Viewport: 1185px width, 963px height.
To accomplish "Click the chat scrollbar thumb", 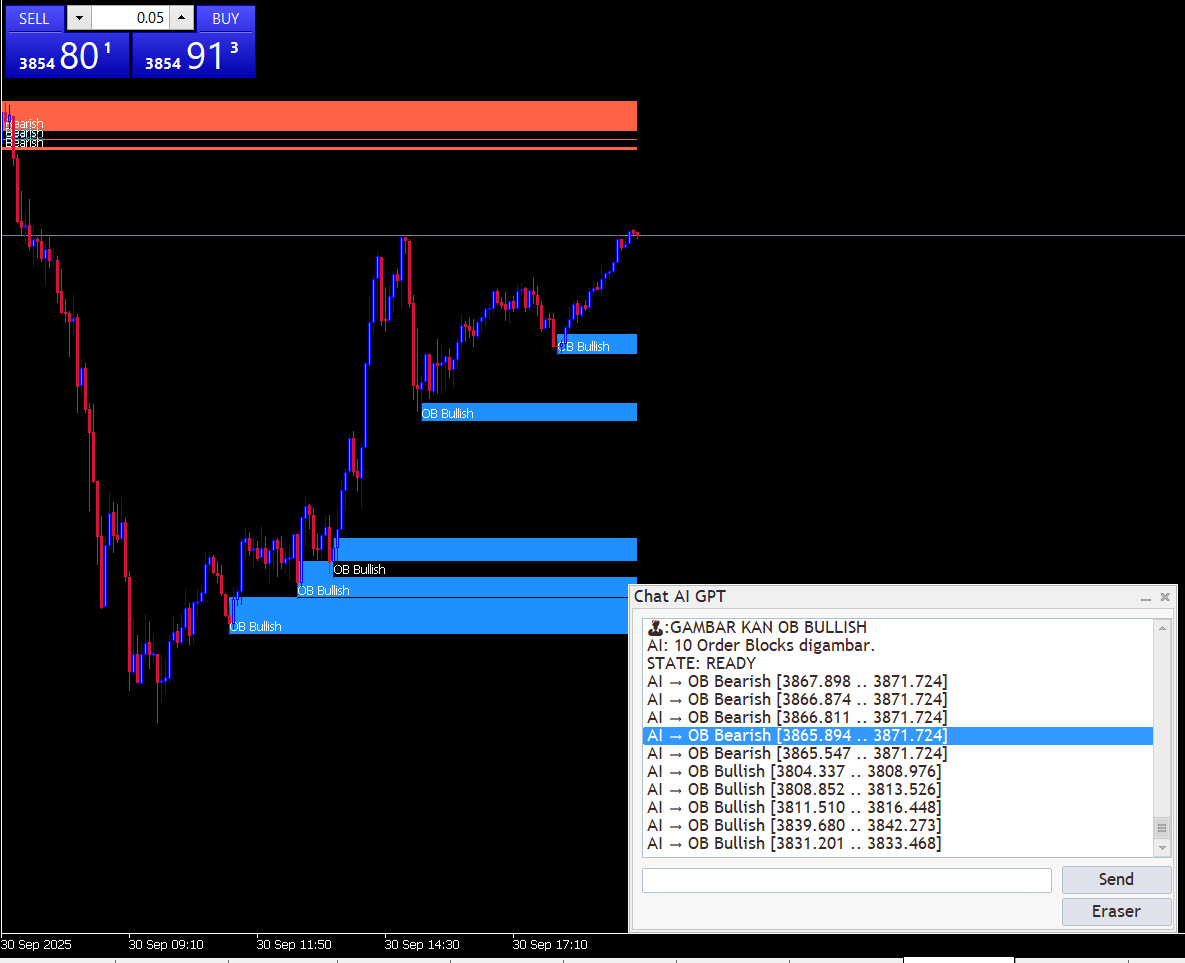I will pos(1162,828).
